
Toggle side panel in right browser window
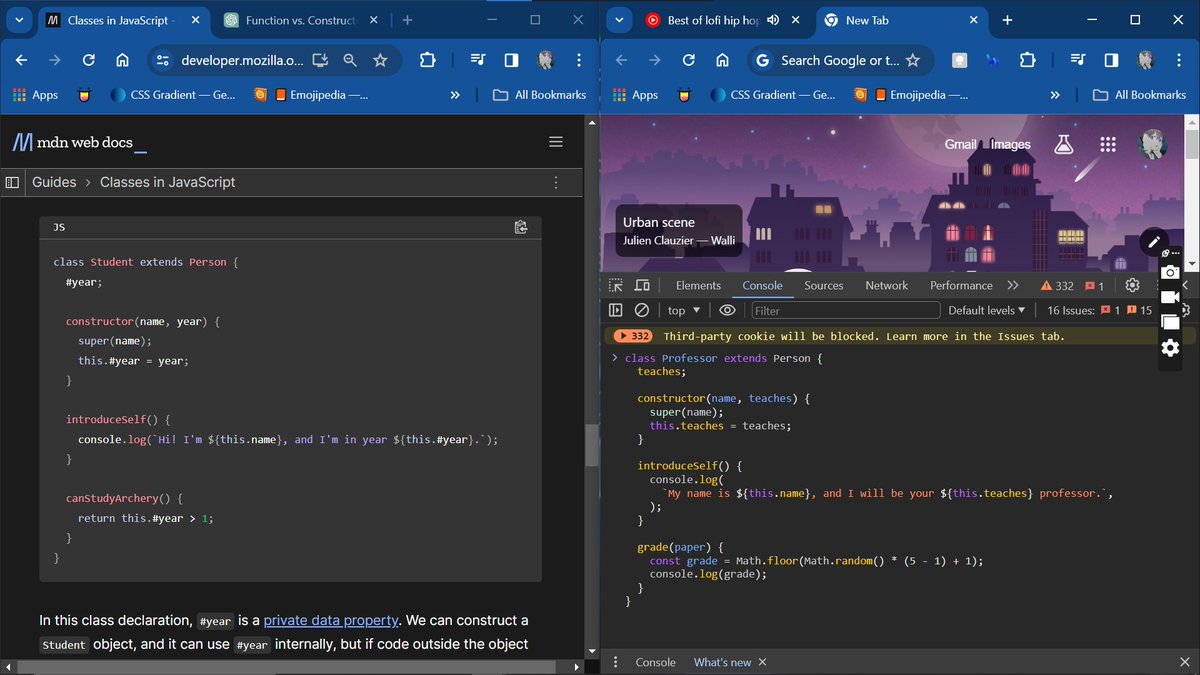[x=1111, y=60]
